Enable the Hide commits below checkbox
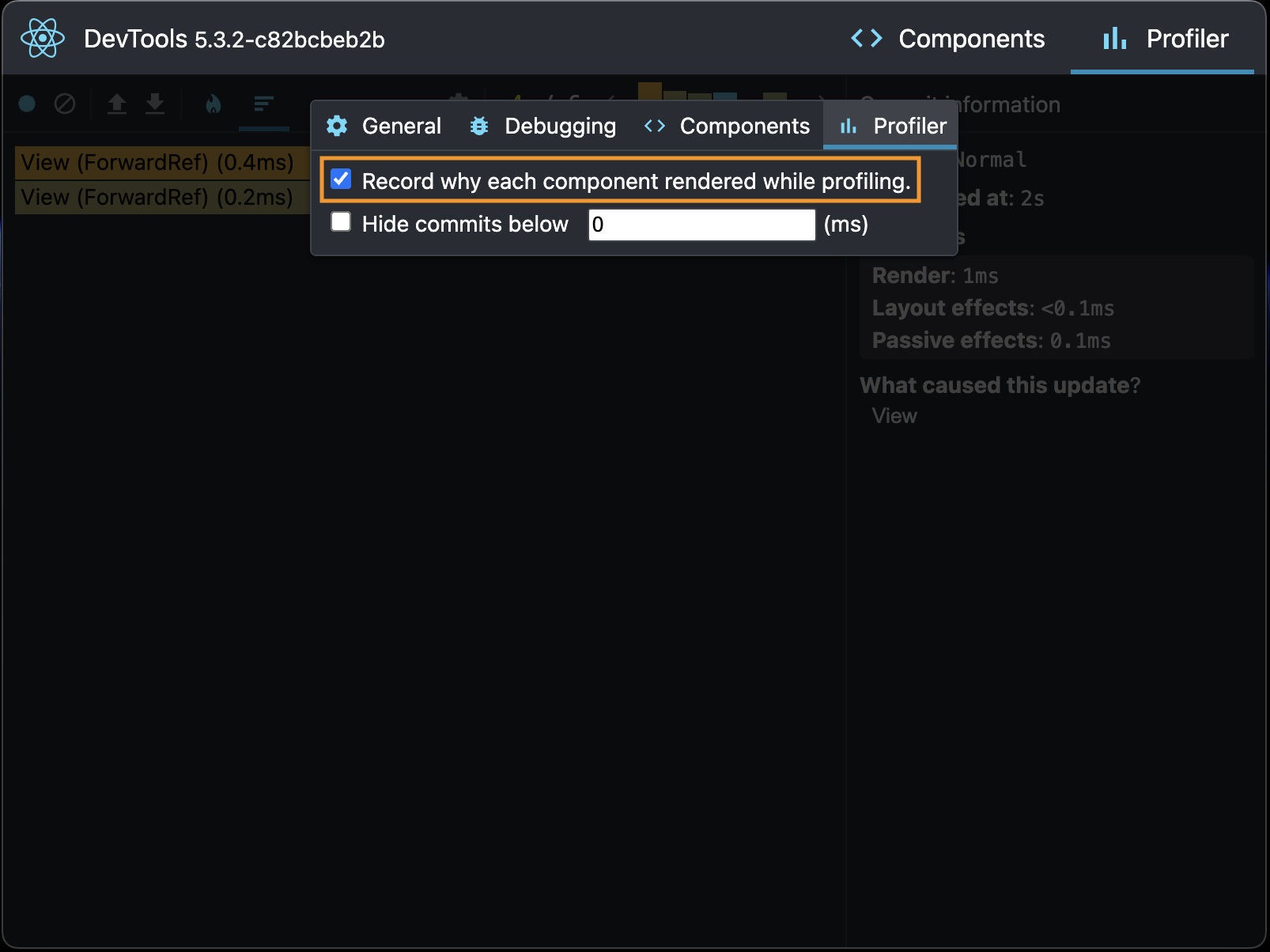The width and height of the screenshot is (1270, 952). tap(341, 222)
